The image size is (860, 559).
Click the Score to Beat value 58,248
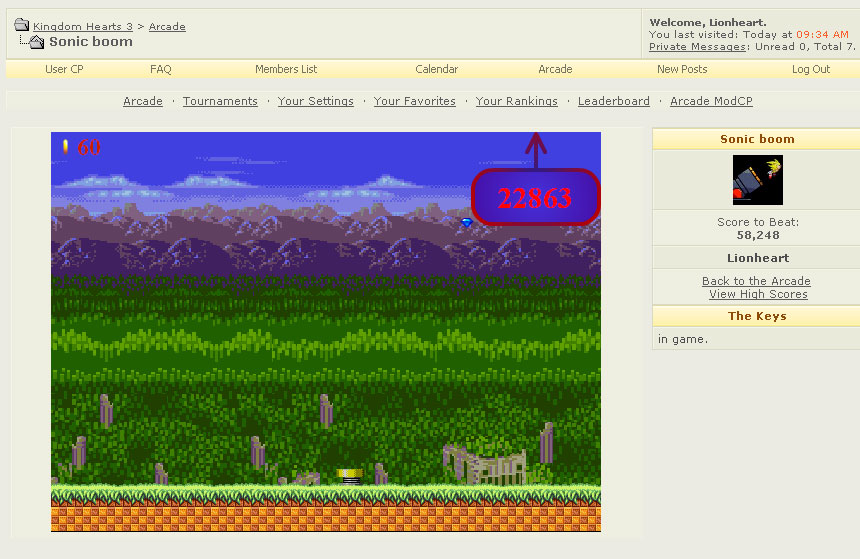[x=758, y=235]
